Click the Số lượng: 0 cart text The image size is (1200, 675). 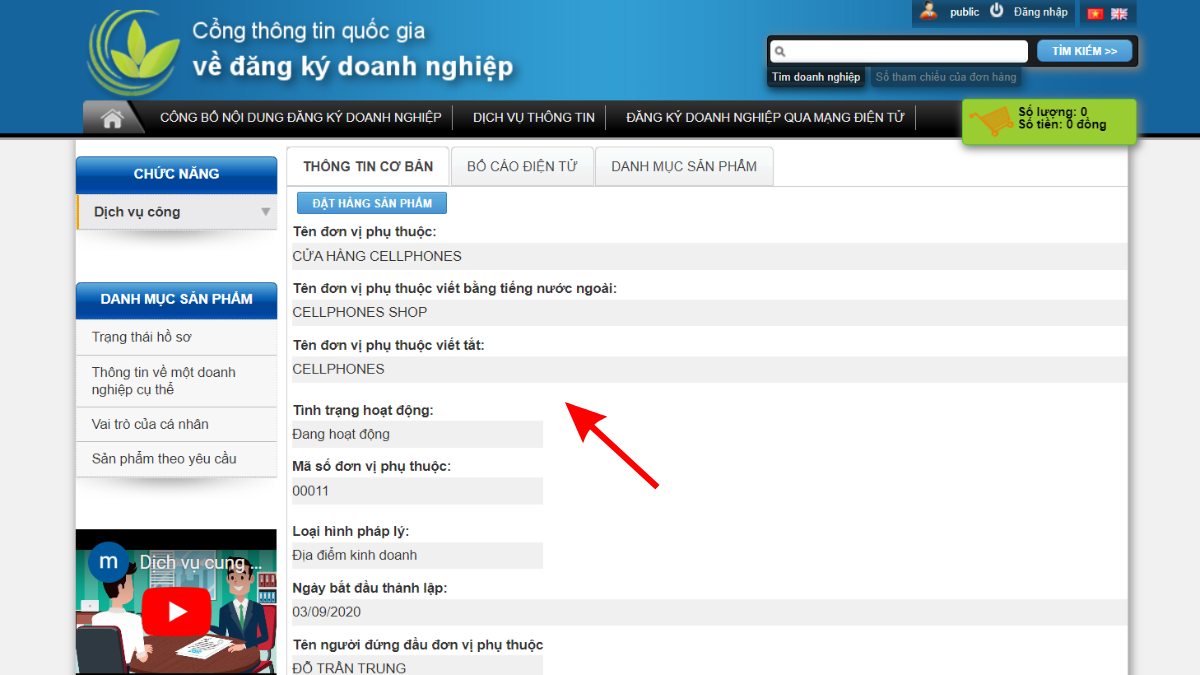pyautogui.click(x=1053, y=112)
